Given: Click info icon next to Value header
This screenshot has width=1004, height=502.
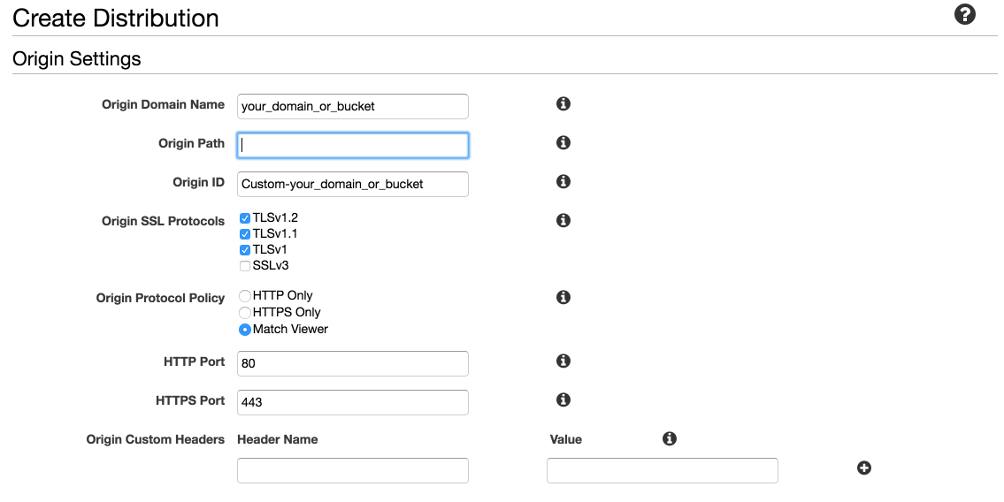Looking at the screenshot, I should pyautogui.click(x=669, y=439).
